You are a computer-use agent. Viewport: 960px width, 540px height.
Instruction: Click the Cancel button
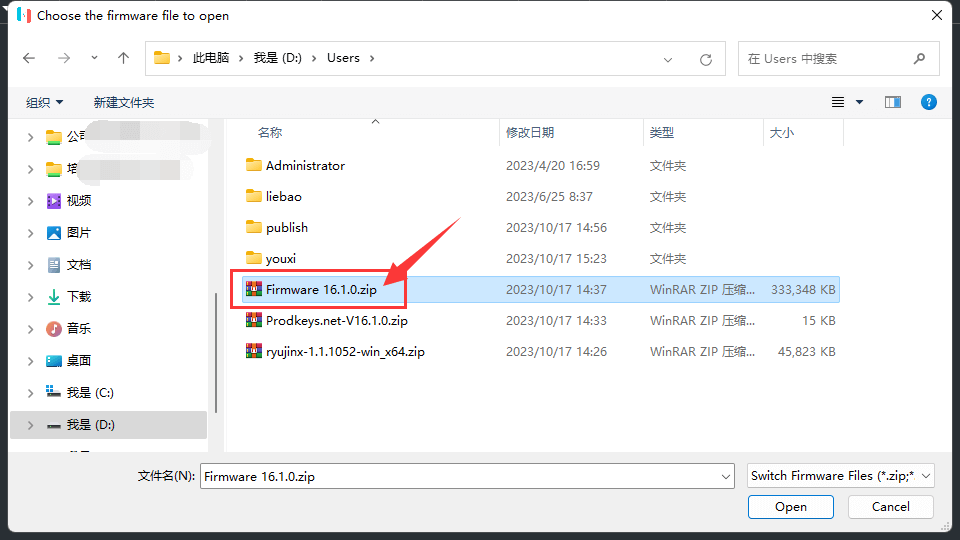click(890, 507)
